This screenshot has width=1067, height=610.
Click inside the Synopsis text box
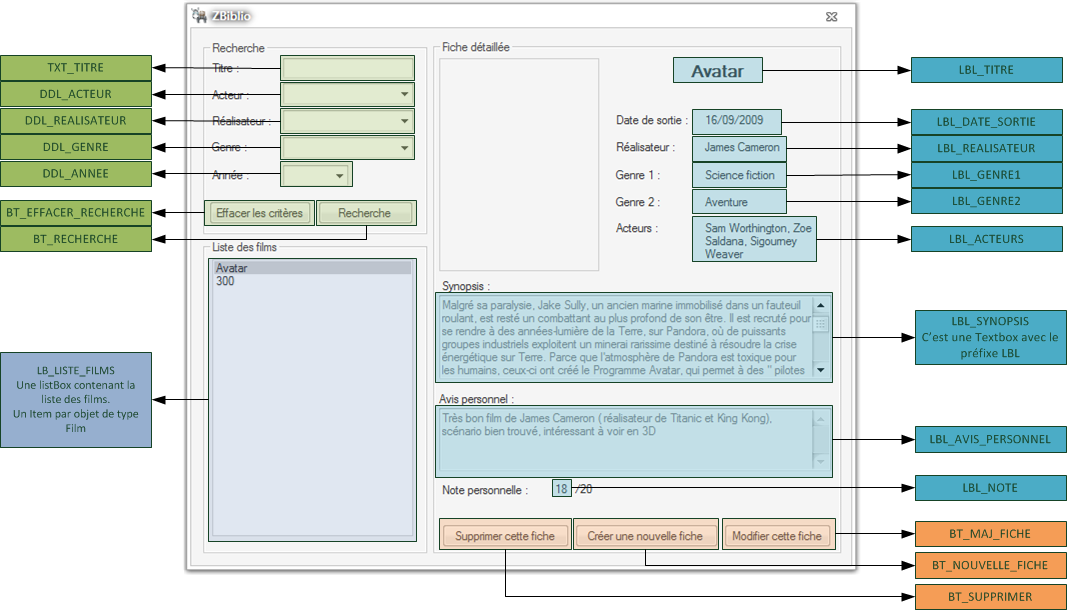[624, 337]
